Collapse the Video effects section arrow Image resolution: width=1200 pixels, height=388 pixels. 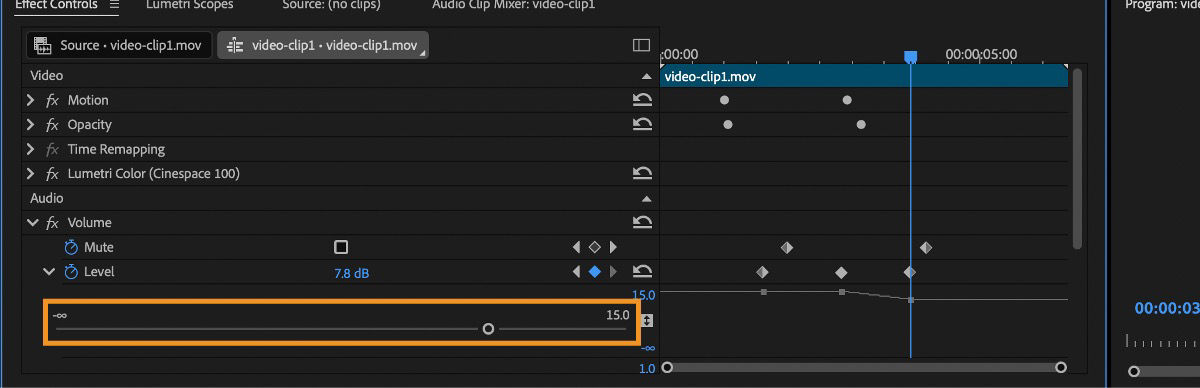(646, 76)
